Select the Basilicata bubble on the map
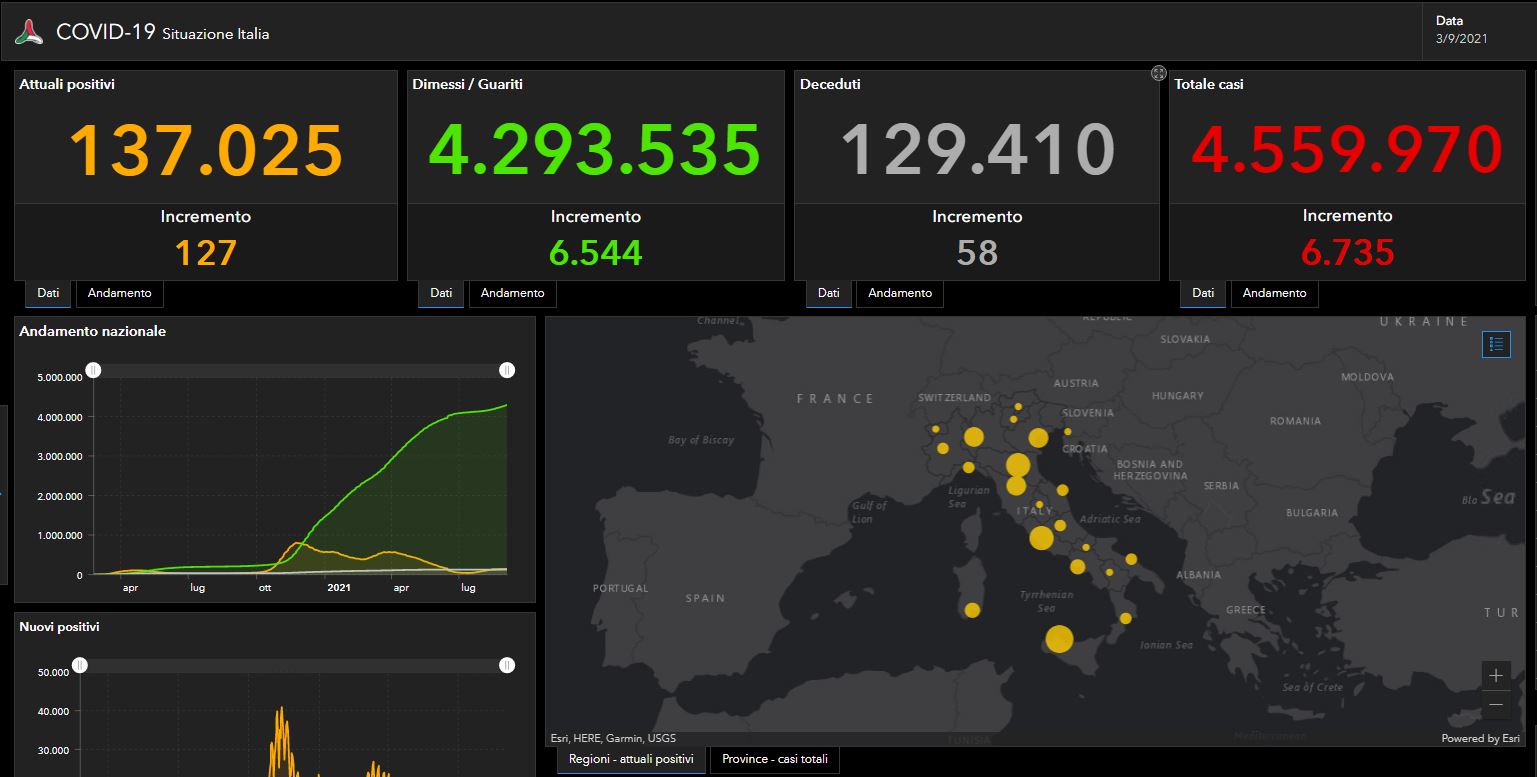Image resolution: width=1537 pixels, height=777 pixels. click(x=1110, y=573)
